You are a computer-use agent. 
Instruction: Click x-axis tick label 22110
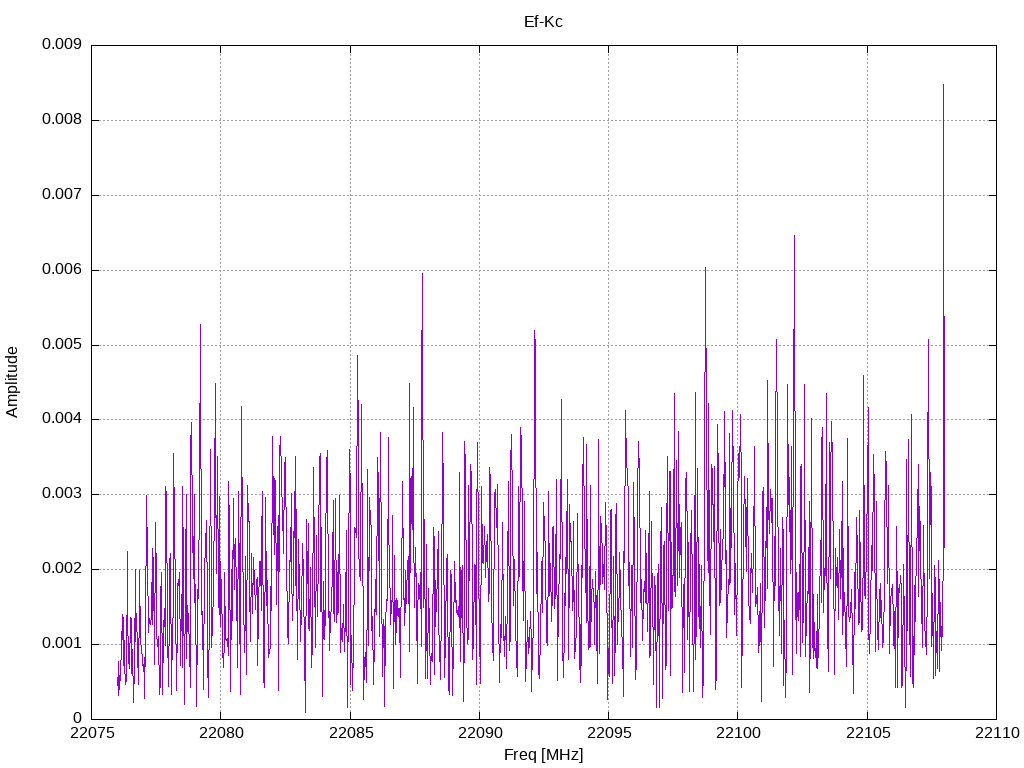pos(997,733)
